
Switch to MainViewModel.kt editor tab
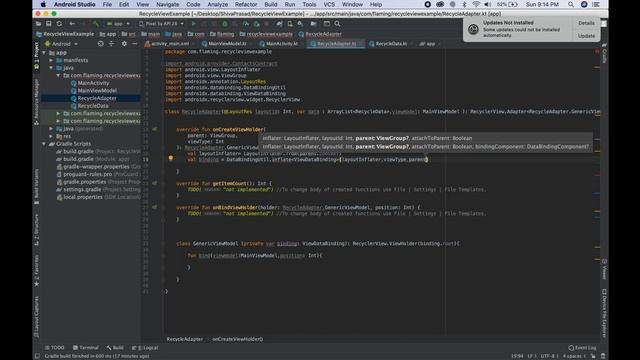tap(224, 44)
